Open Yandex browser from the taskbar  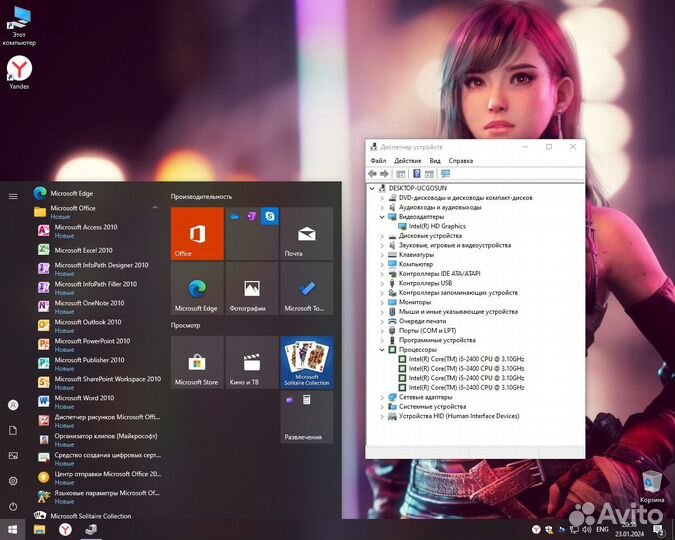coord(65,529)
